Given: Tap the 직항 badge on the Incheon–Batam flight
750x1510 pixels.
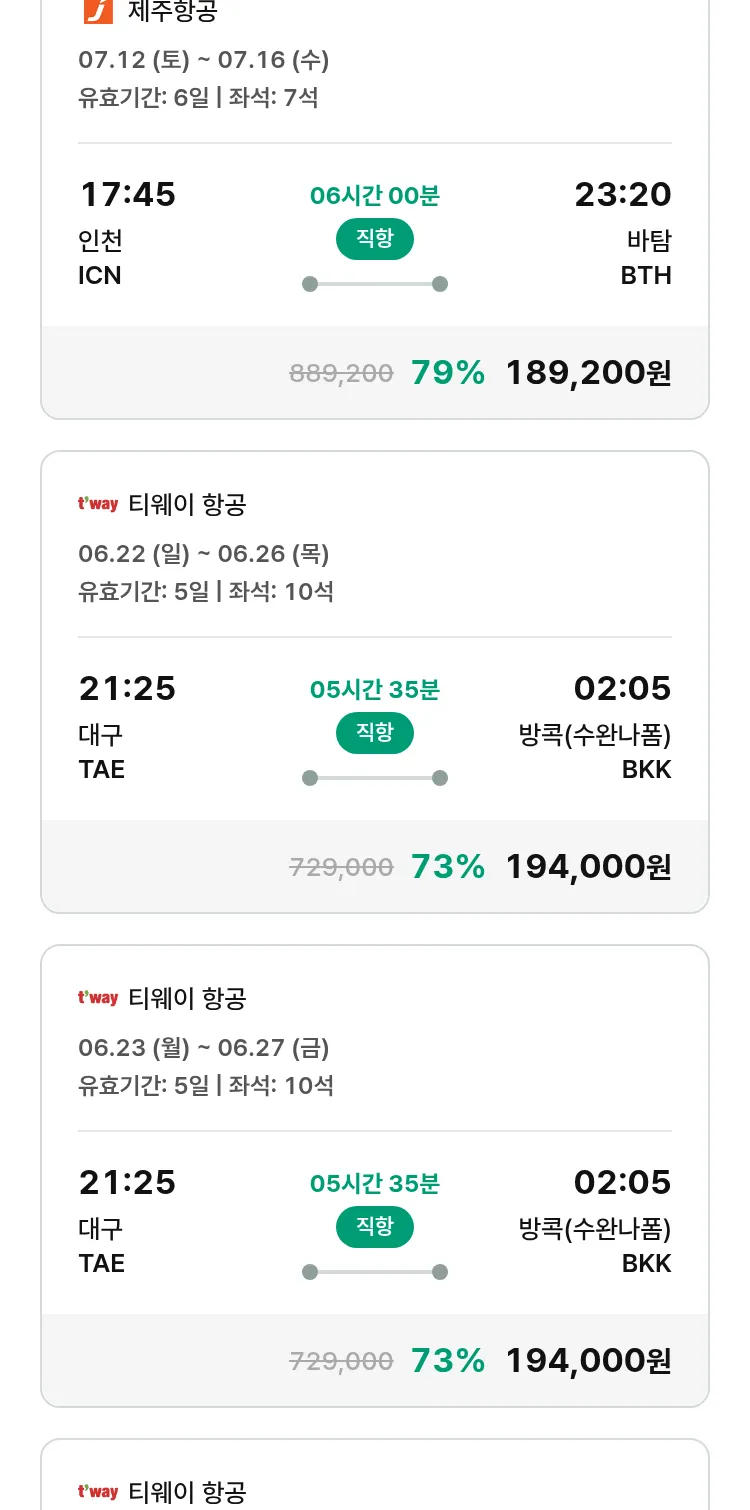Looking at the screenshot, I should pos(374,239).
